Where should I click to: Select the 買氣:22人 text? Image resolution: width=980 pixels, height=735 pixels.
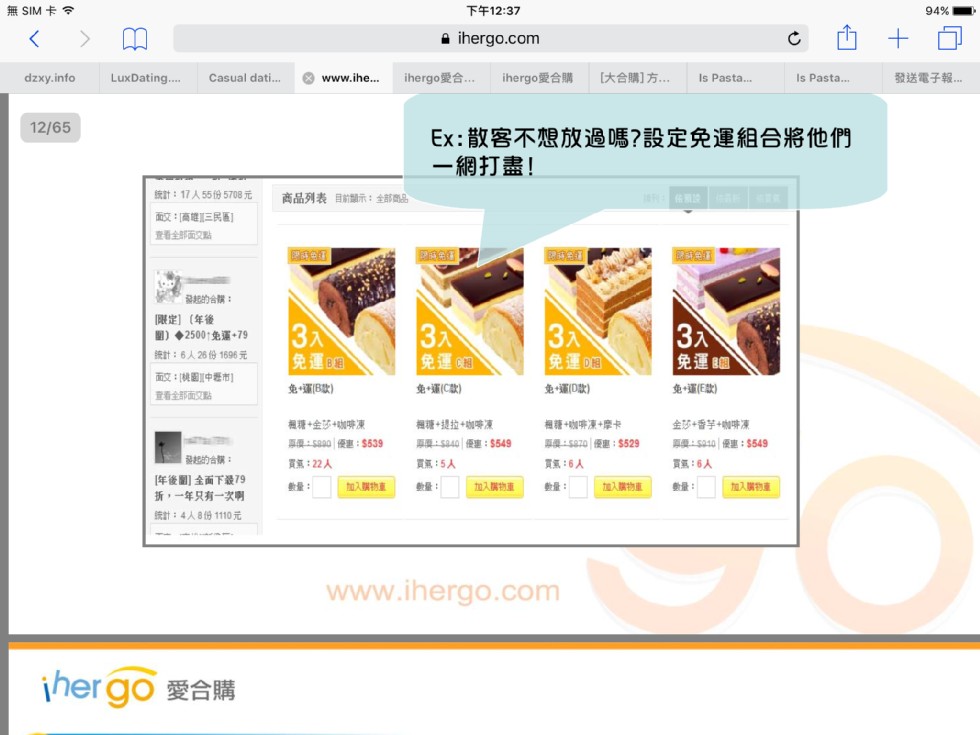[309, 464]
